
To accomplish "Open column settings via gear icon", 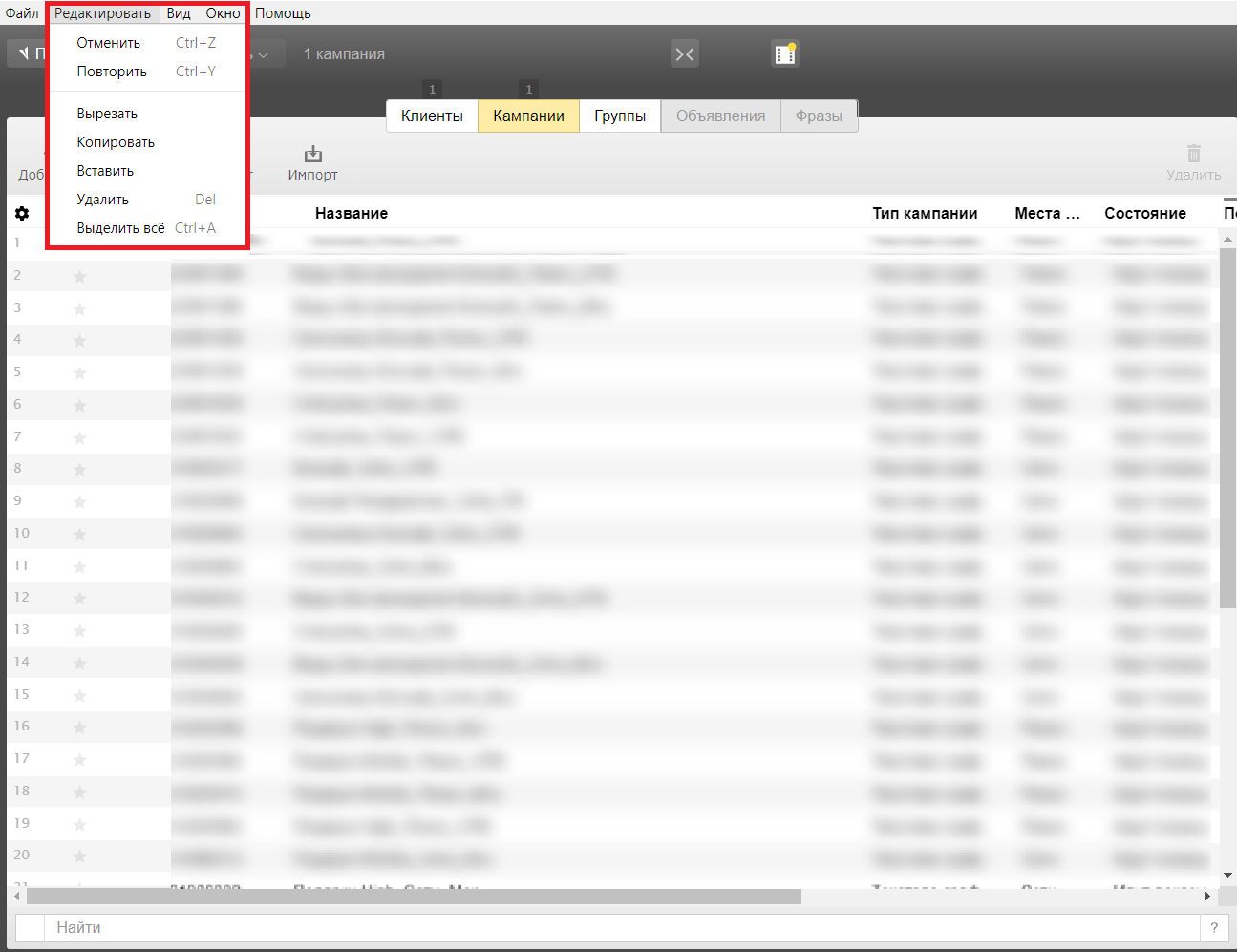I will tap(22, 214).
